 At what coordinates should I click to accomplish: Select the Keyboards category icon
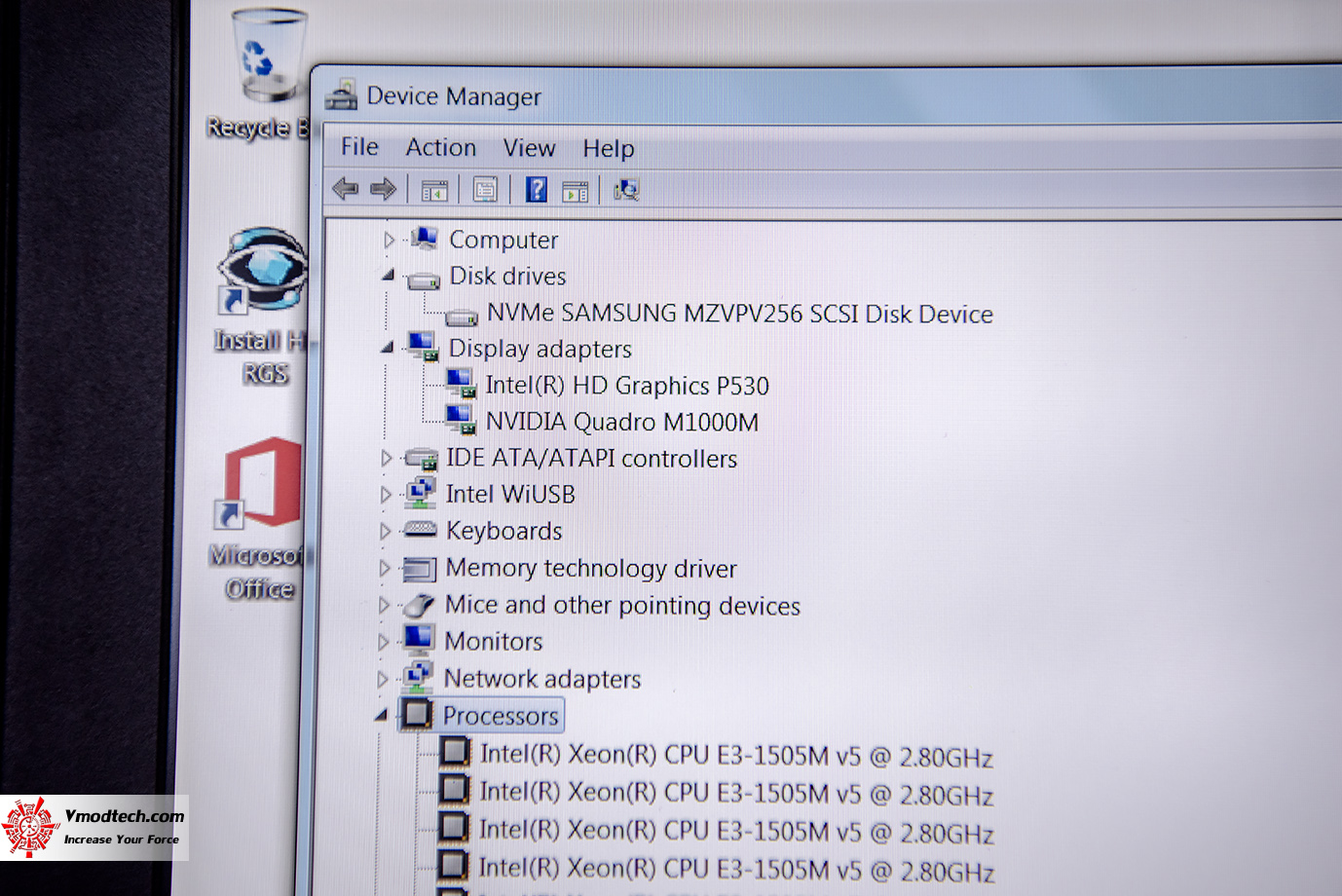(x=420, y=530)
